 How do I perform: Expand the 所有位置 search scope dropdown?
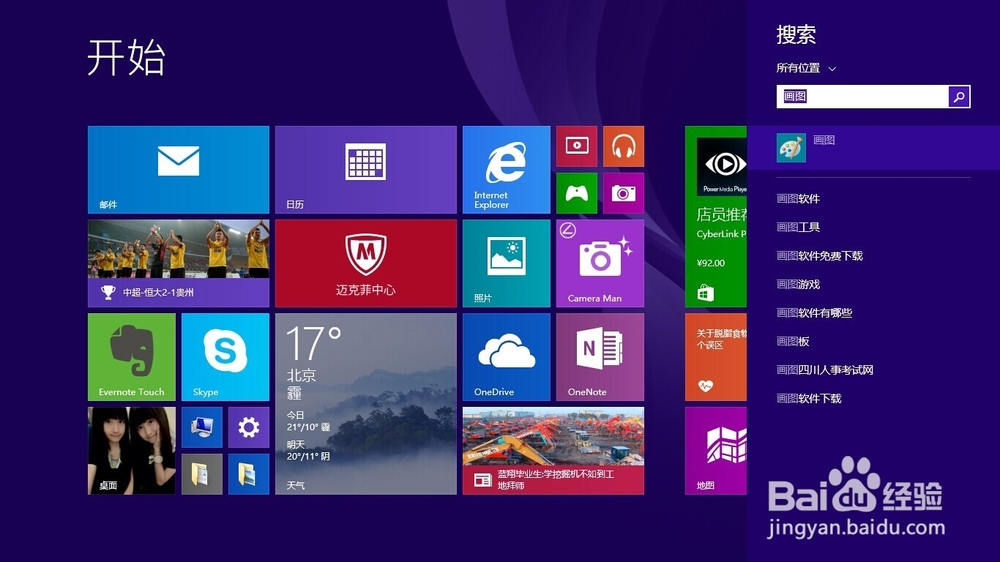tap(805, 68)
